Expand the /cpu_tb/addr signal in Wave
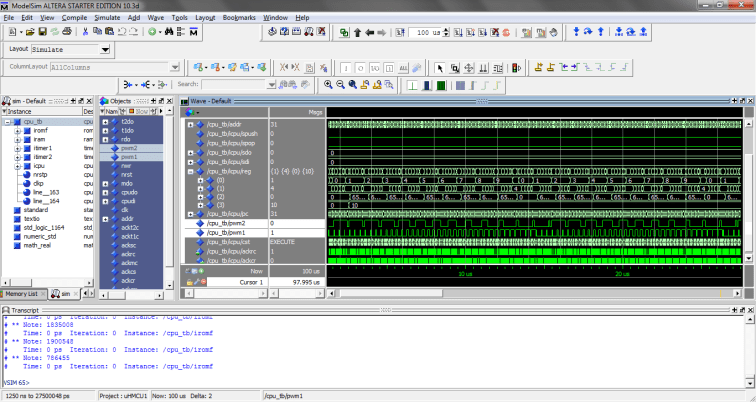This screenshot has height=402, width=756. point(190,123)
